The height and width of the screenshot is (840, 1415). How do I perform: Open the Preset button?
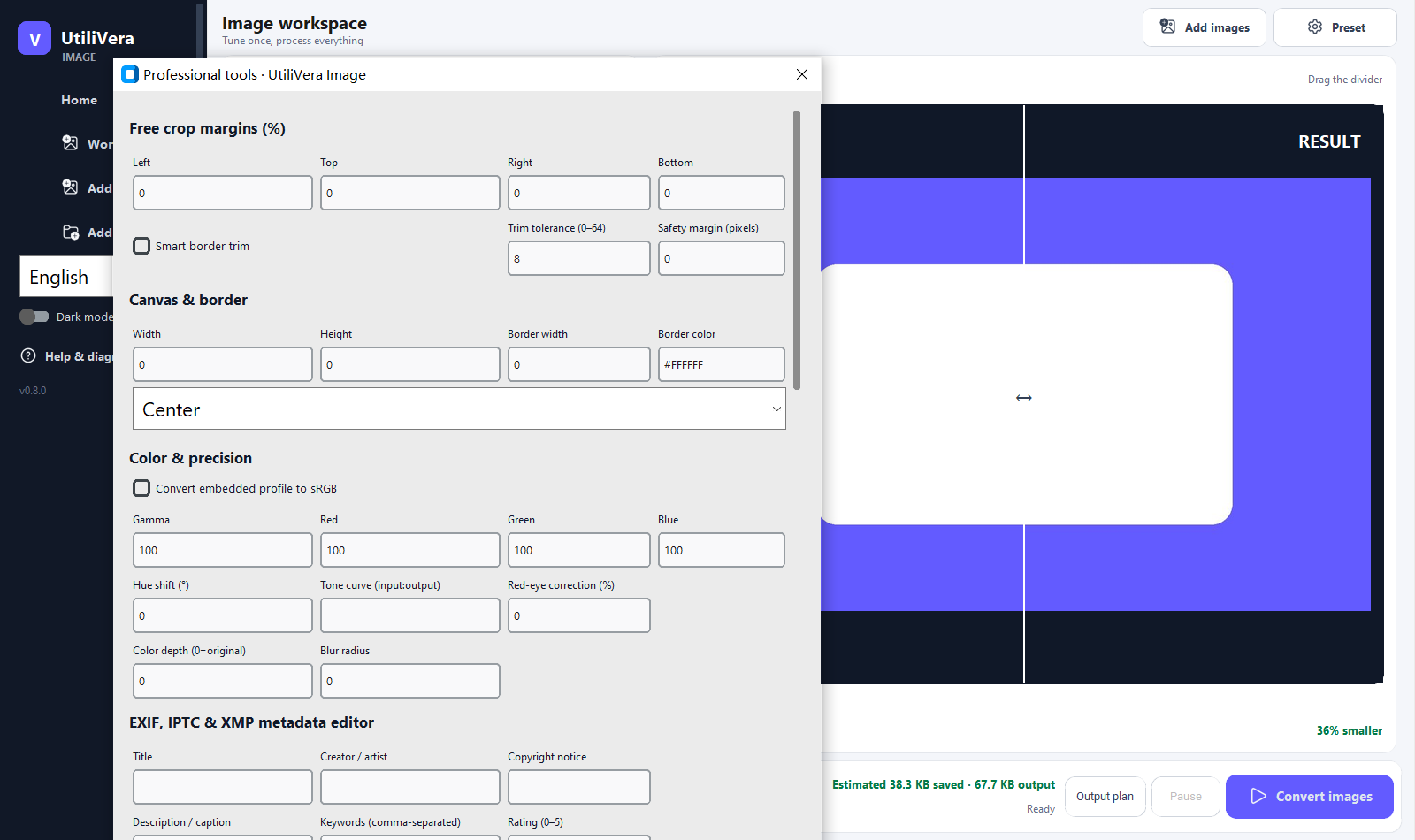[1335, 27]
